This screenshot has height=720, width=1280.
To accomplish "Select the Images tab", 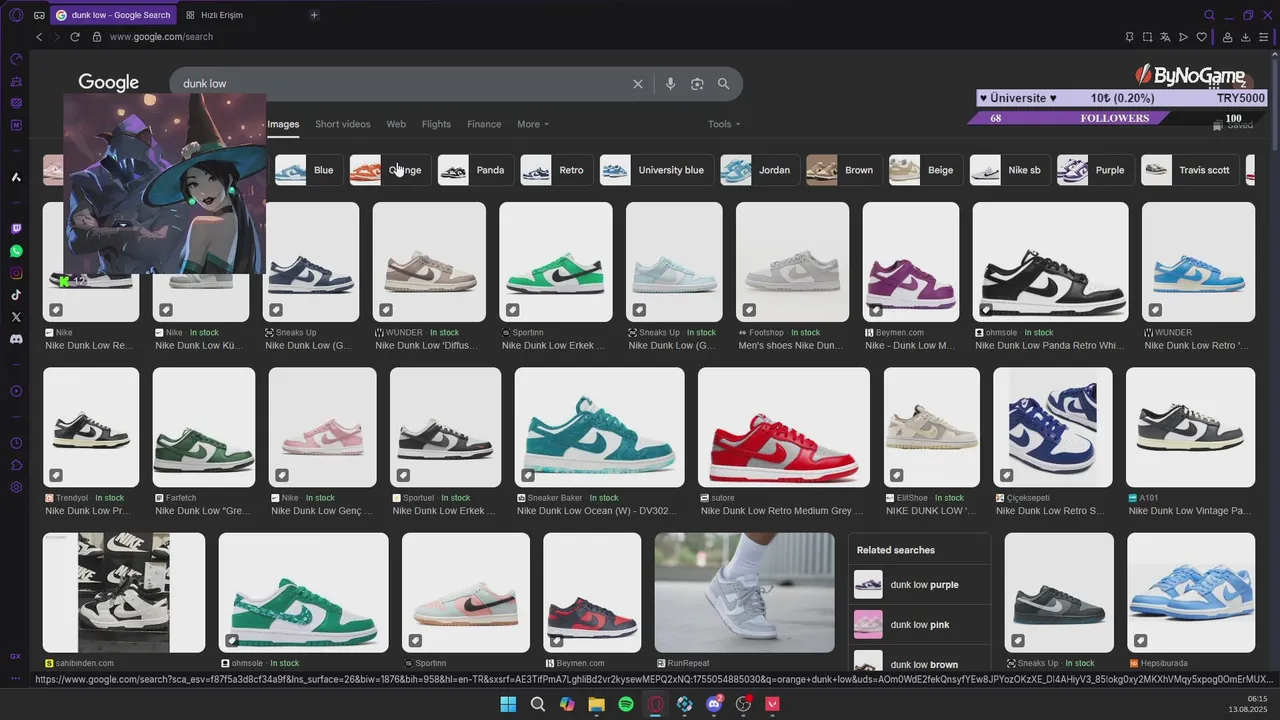I will (283, 124).
